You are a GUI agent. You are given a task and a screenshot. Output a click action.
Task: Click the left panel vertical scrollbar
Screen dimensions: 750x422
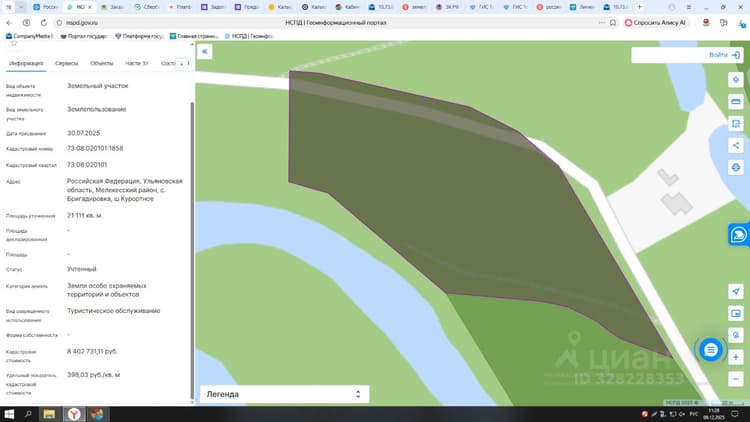coord(193,249)
